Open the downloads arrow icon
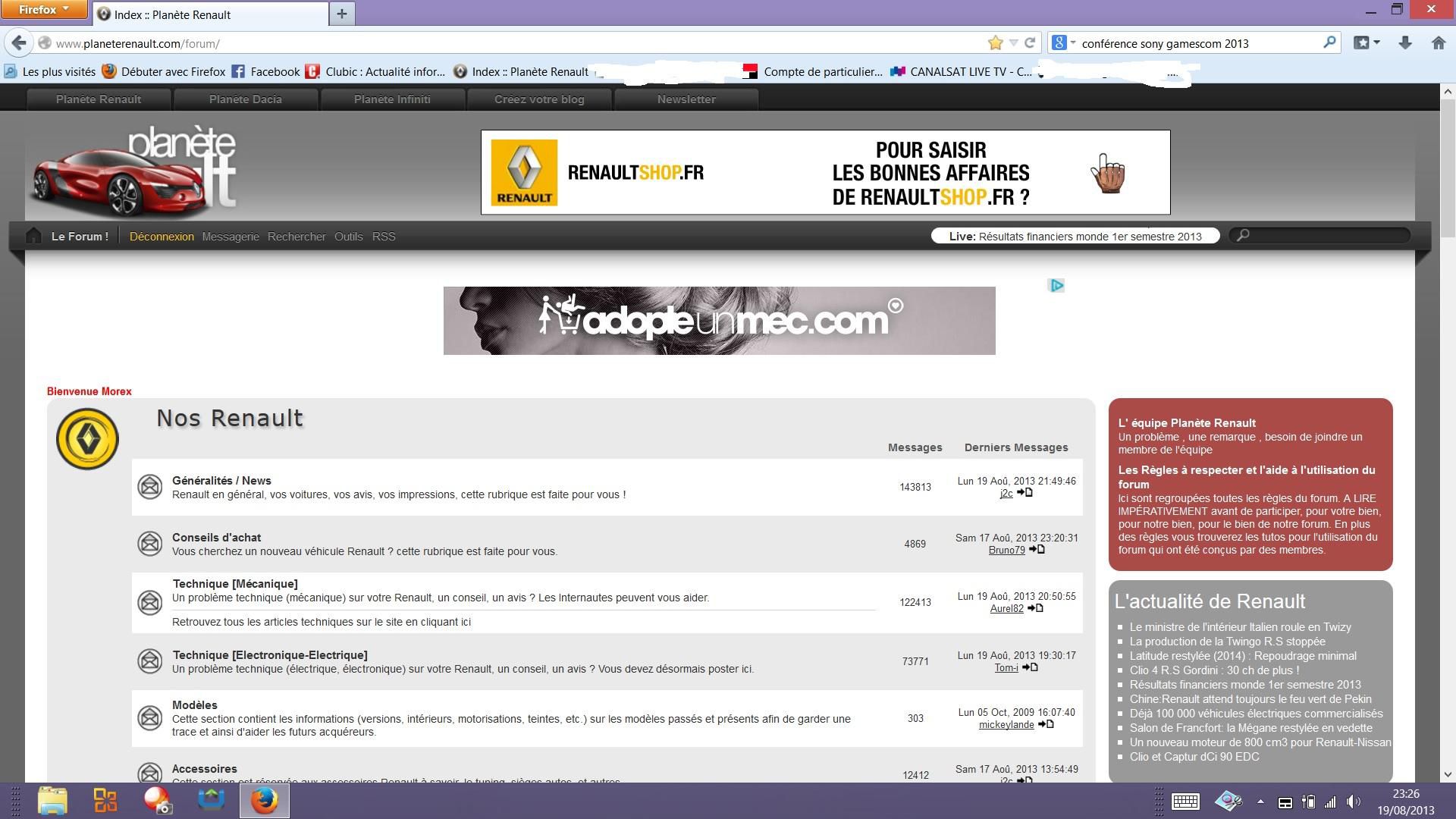This screenshot has height=819, width=1456. [x=1404, y=43]
